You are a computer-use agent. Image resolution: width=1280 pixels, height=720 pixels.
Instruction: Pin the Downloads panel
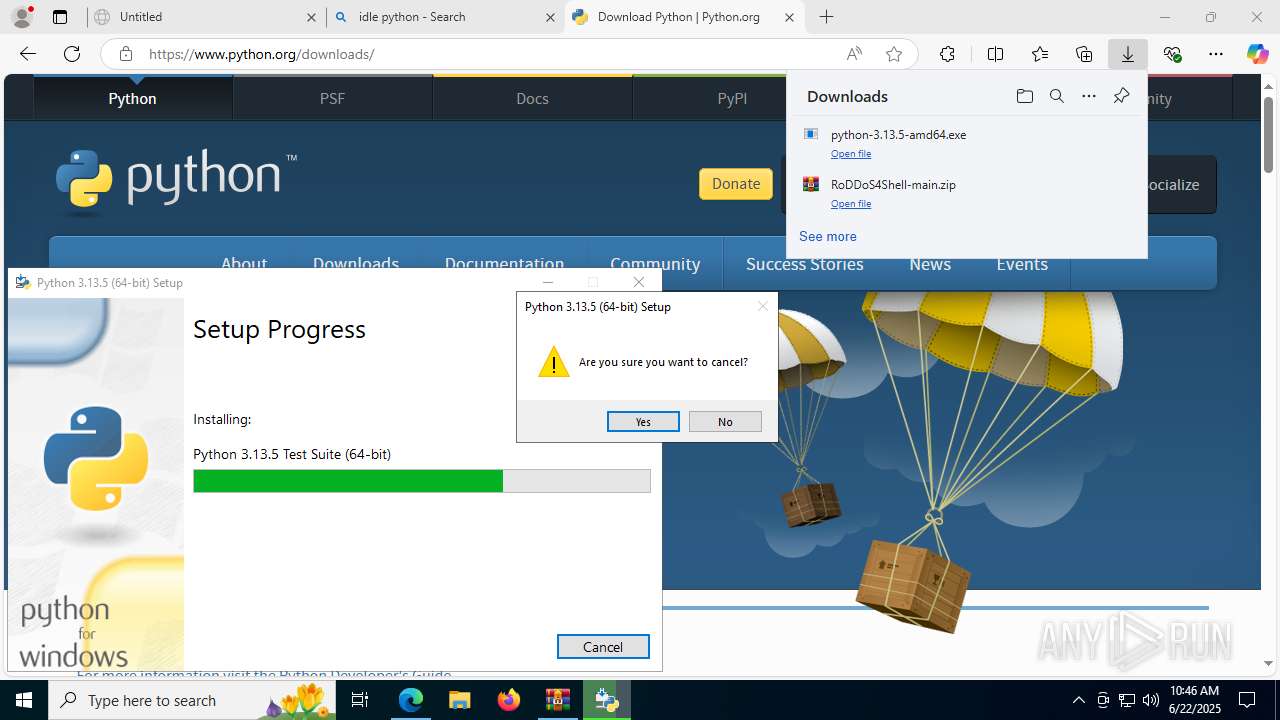[1121, 96]
